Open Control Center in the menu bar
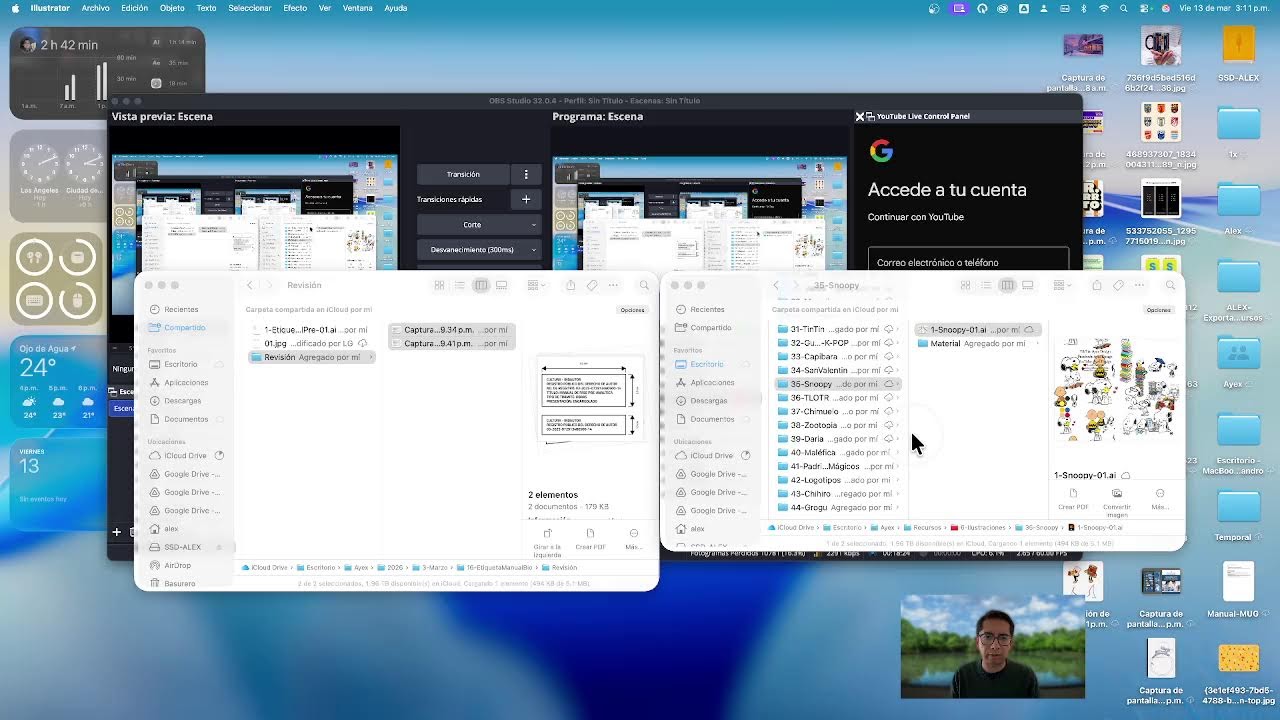The width and height of the screenshot is (1280, 720). [x=1146, y=8]
